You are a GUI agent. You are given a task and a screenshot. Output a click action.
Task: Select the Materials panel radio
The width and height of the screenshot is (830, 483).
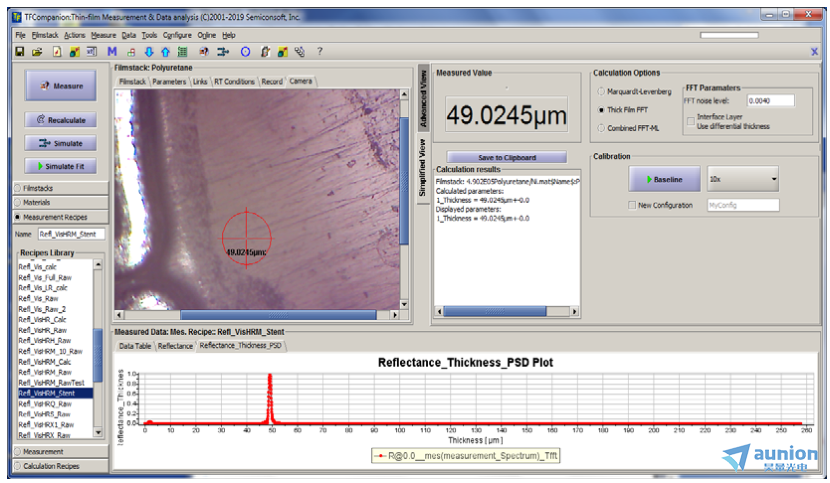coord(18,203)
